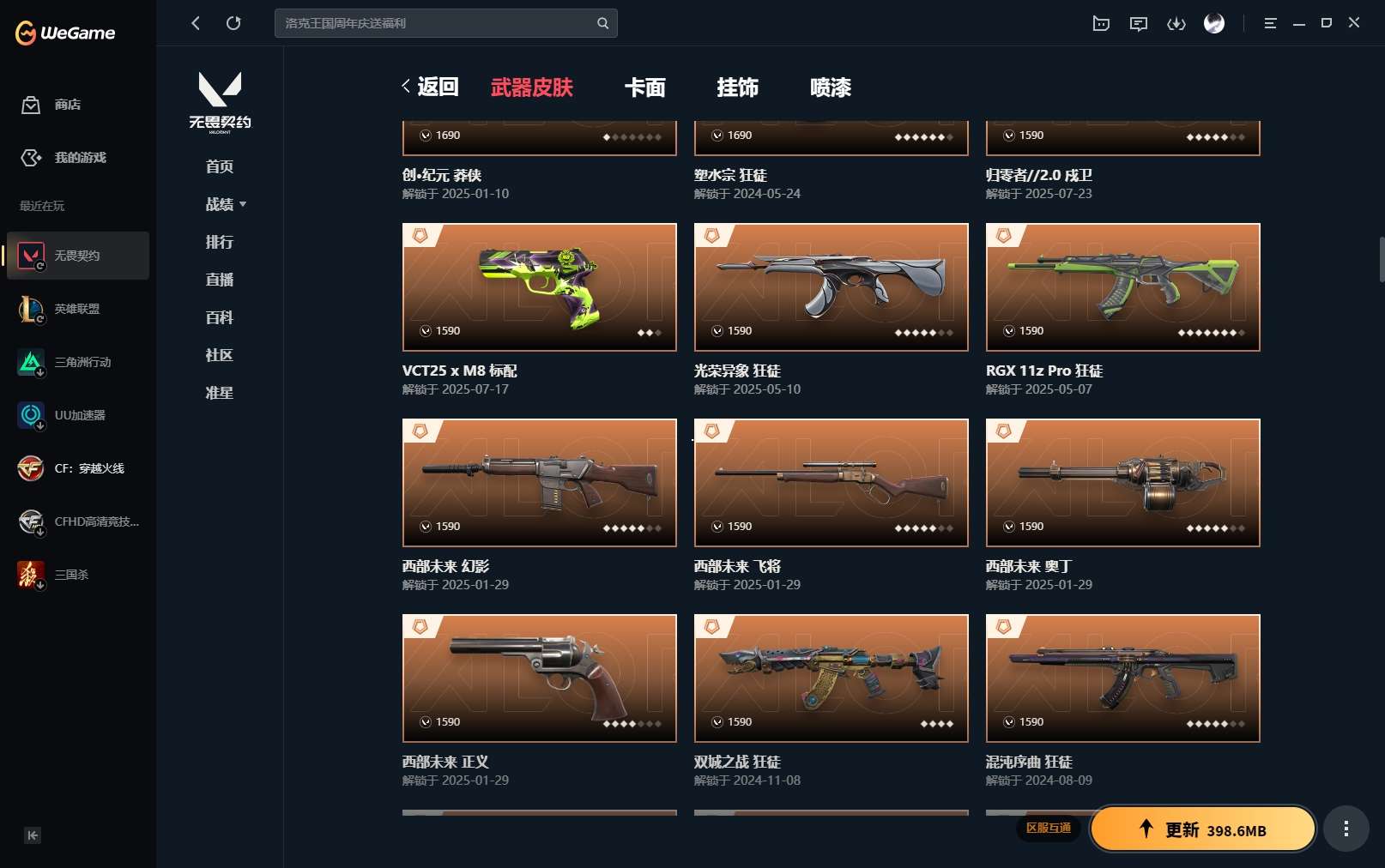Switch to the 喷漆 tab

click(x=831, y=87)
